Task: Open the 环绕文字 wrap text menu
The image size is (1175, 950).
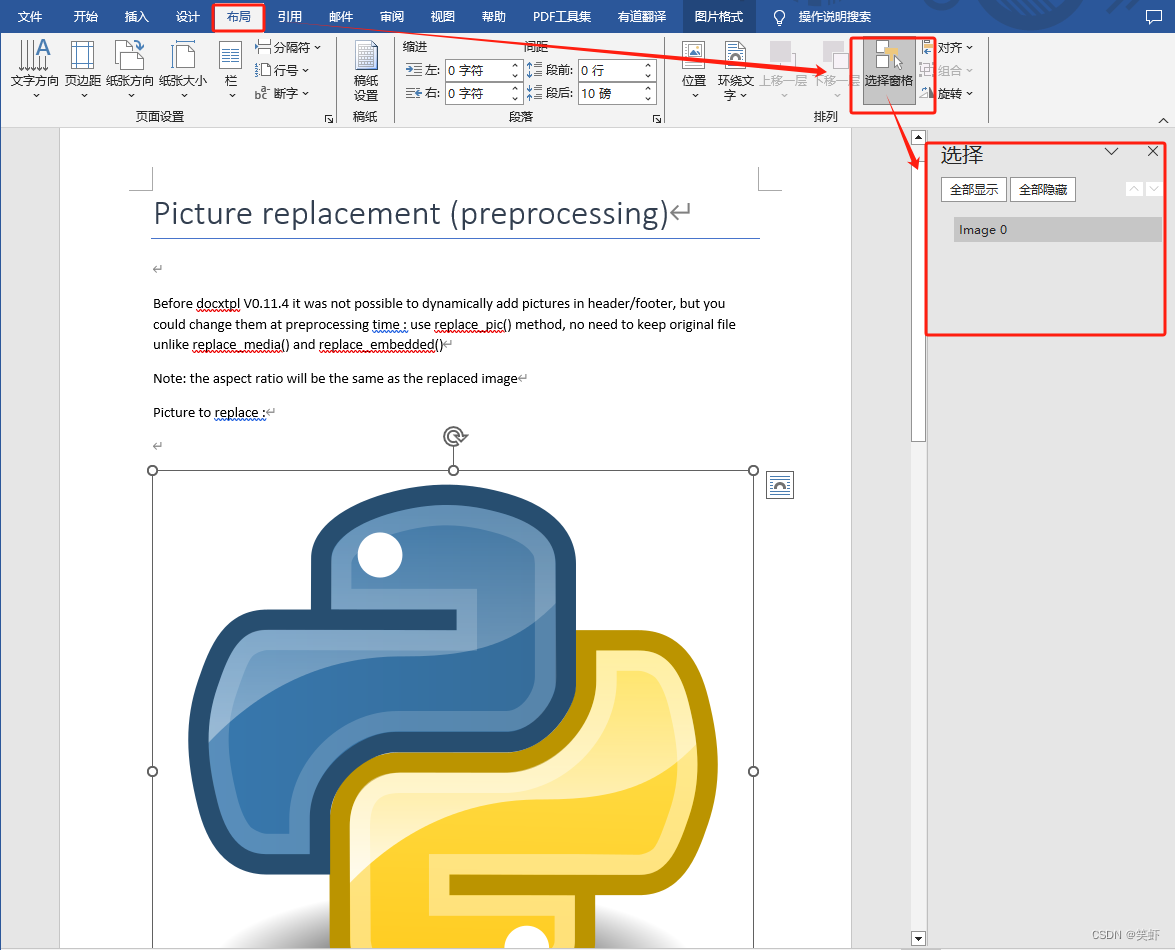Action: click(735, 69)
